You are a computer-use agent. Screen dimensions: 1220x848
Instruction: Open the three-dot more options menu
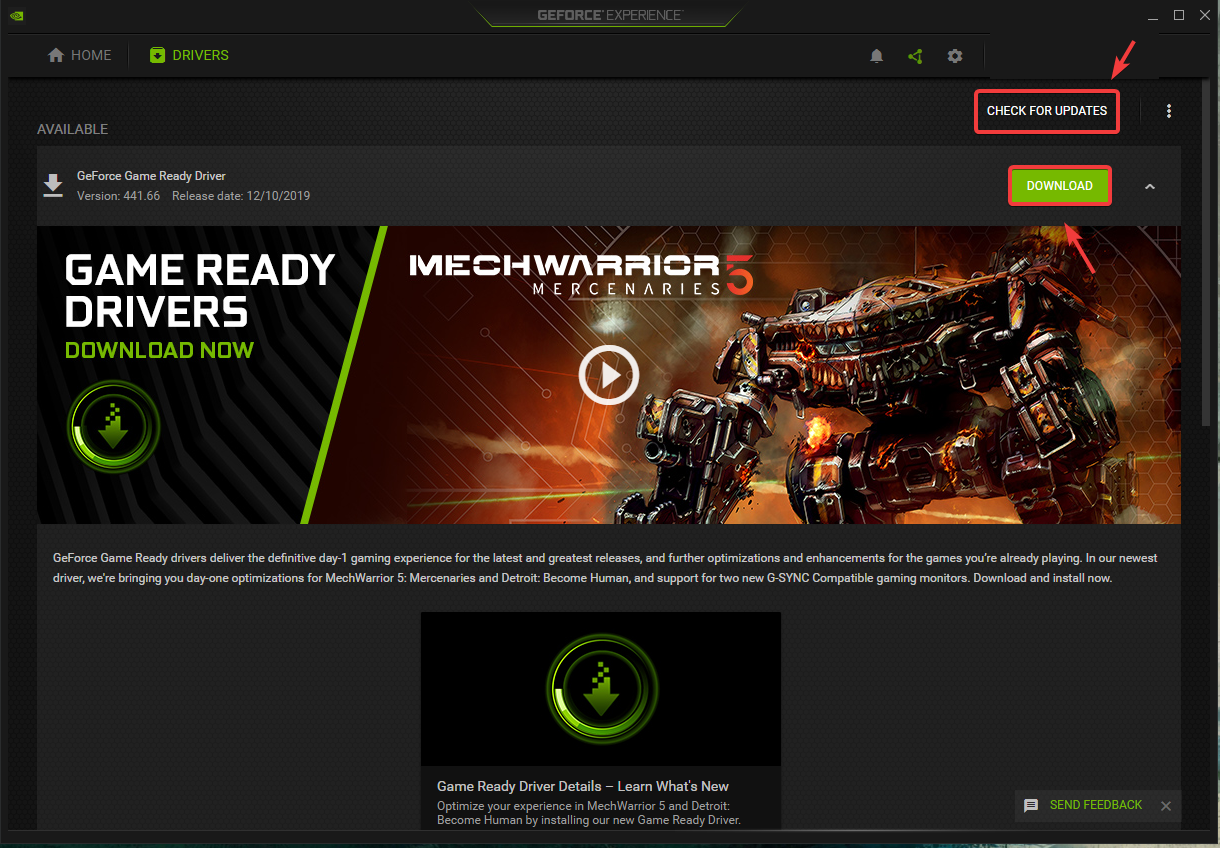[1169, 111]
